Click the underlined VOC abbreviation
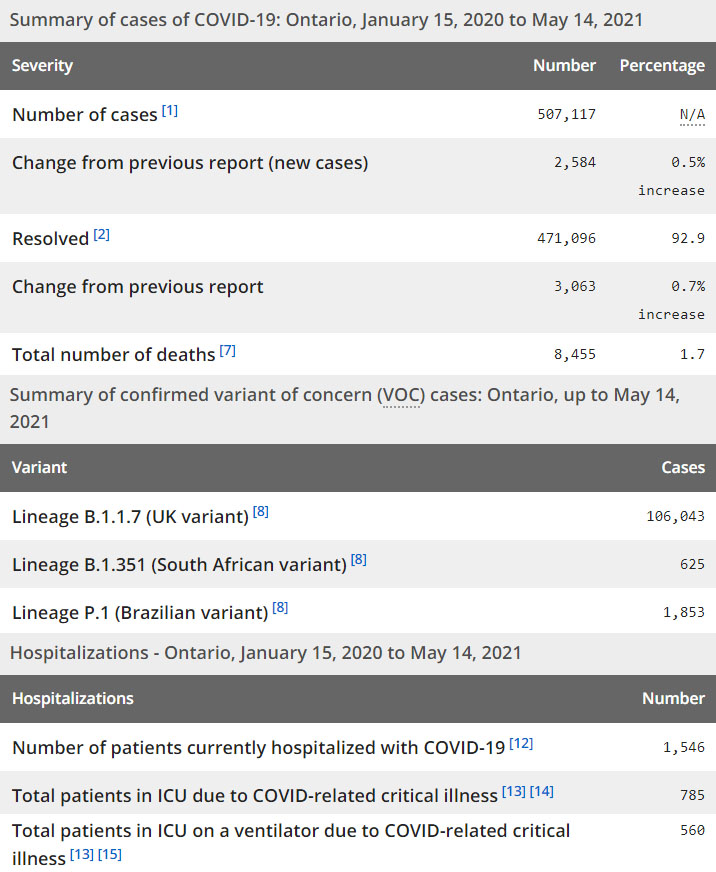The height and width of the screenshot is (872, 716). point(399,395)
